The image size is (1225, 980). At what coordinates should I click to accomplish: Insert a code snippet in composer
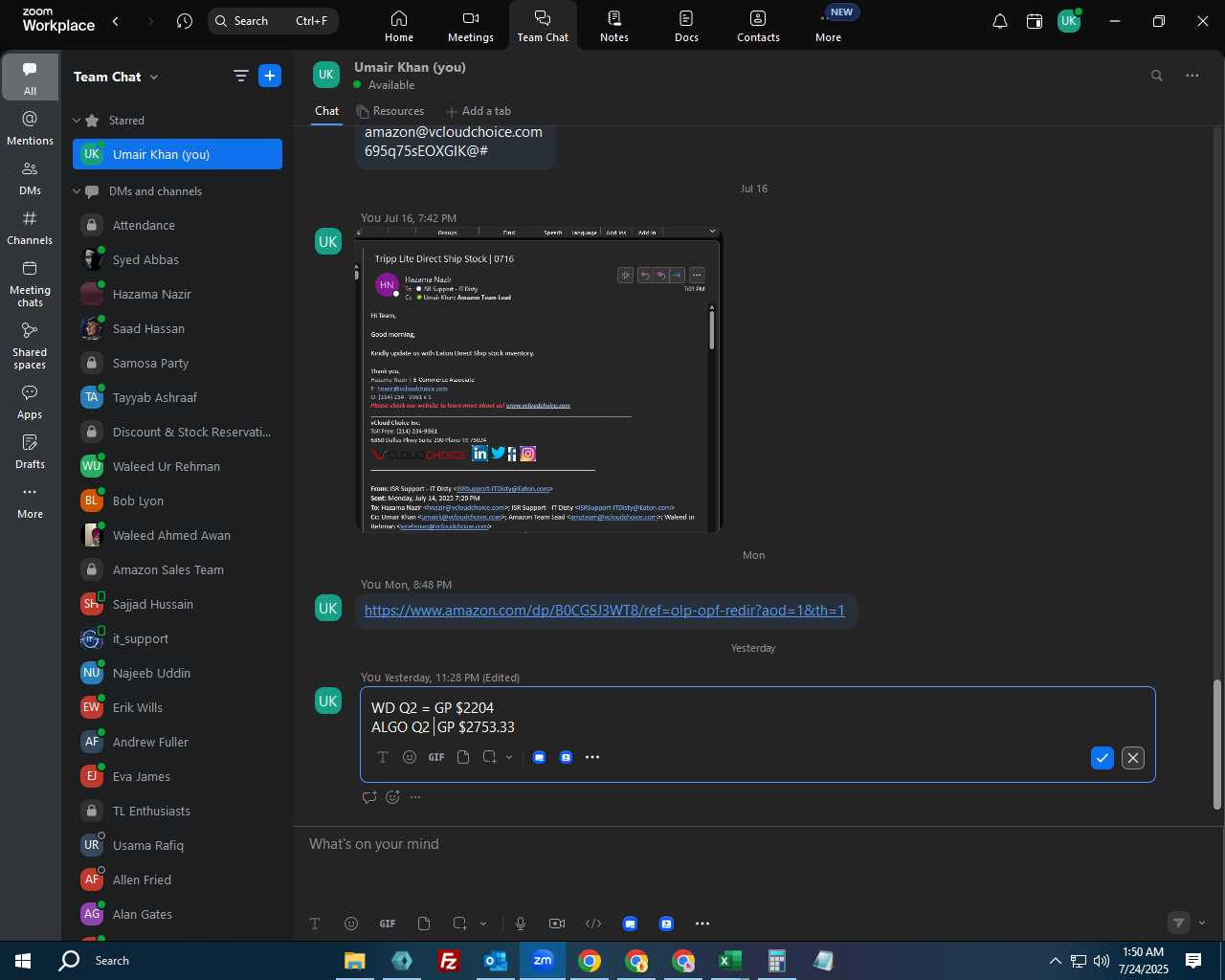(593, 924)
